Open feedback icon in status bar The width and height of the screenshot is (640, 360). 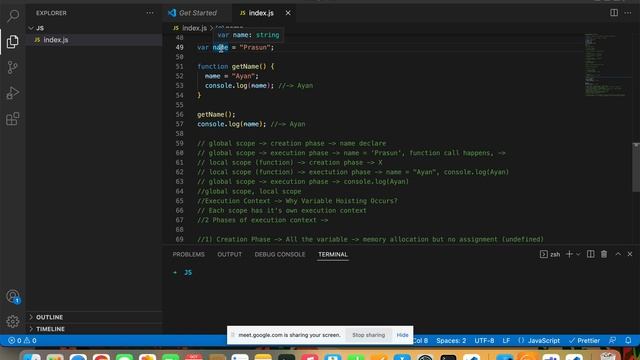click(x=612, y=340)
